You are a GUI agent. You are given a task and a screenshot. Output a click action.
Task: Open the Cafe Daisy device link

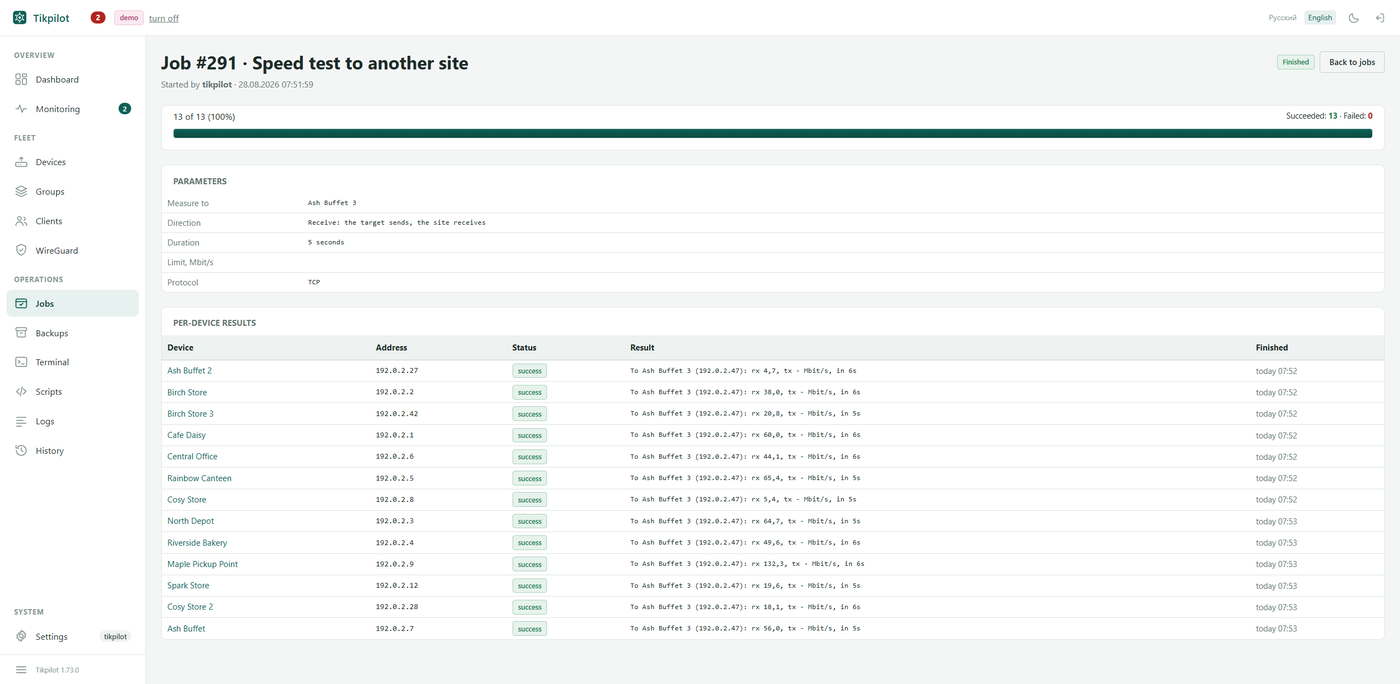click(186, 435)
